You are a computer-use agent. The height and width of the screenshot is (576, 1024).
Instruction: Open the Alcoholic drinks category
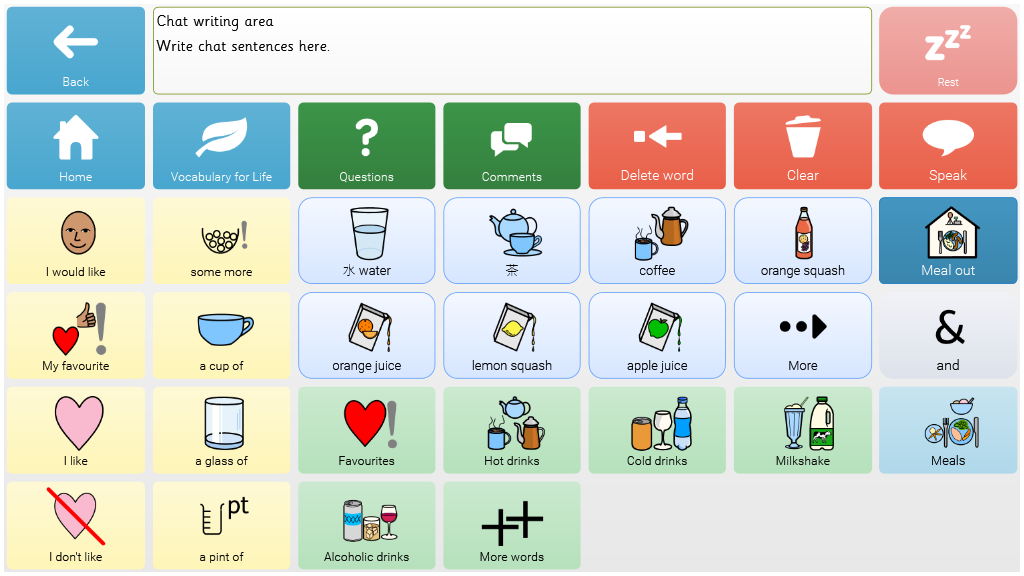(x=366, y=526)
